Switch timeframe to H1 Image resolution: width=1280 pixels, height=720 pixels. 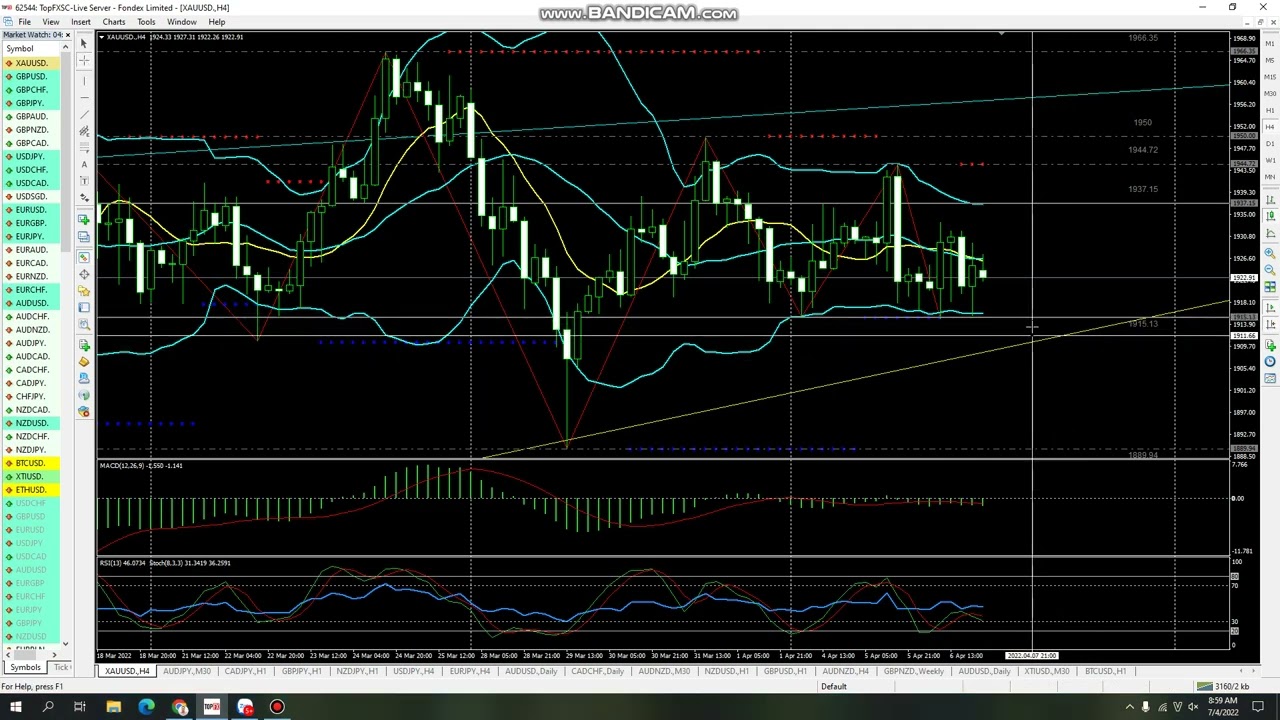(1270, 110)
